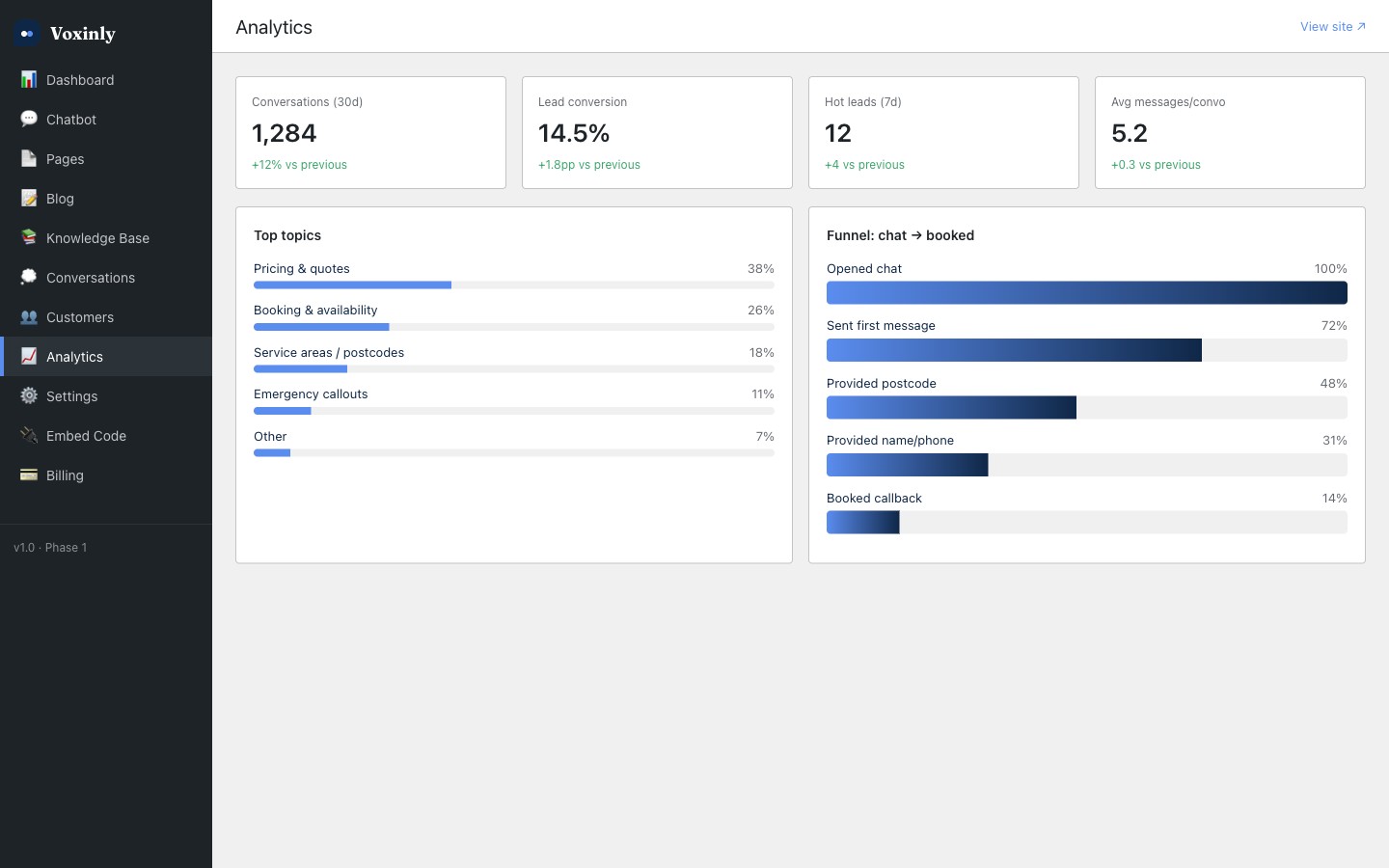Screen dimensions: 1389x868
Task: Click the Analytics chart icon
Action: (x=29, y=357)
